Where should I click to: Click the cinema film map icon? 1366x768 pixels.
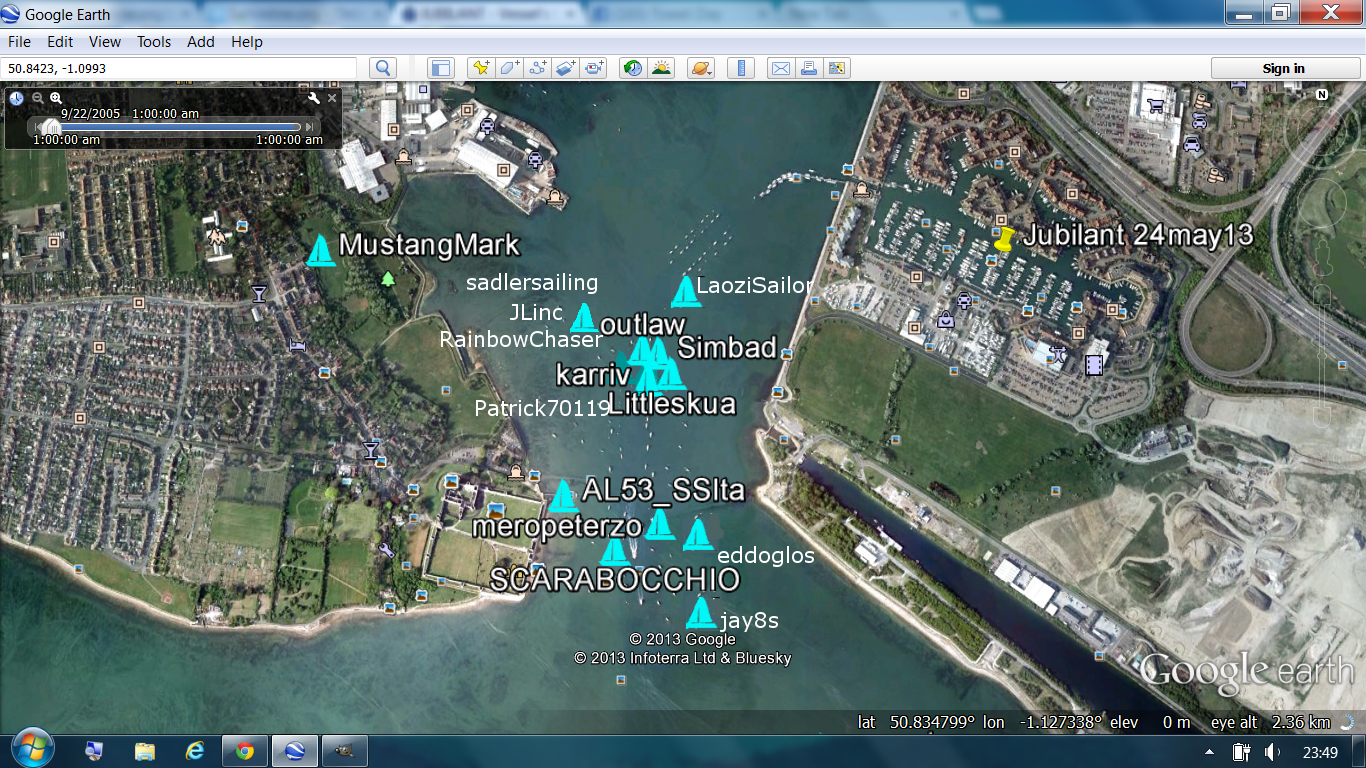point(1095,363)
